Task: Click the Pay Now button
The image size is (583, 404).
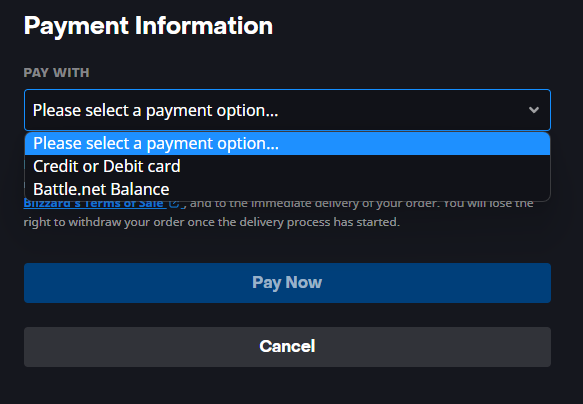Action: pyautogui.click(x=287, y=283)
